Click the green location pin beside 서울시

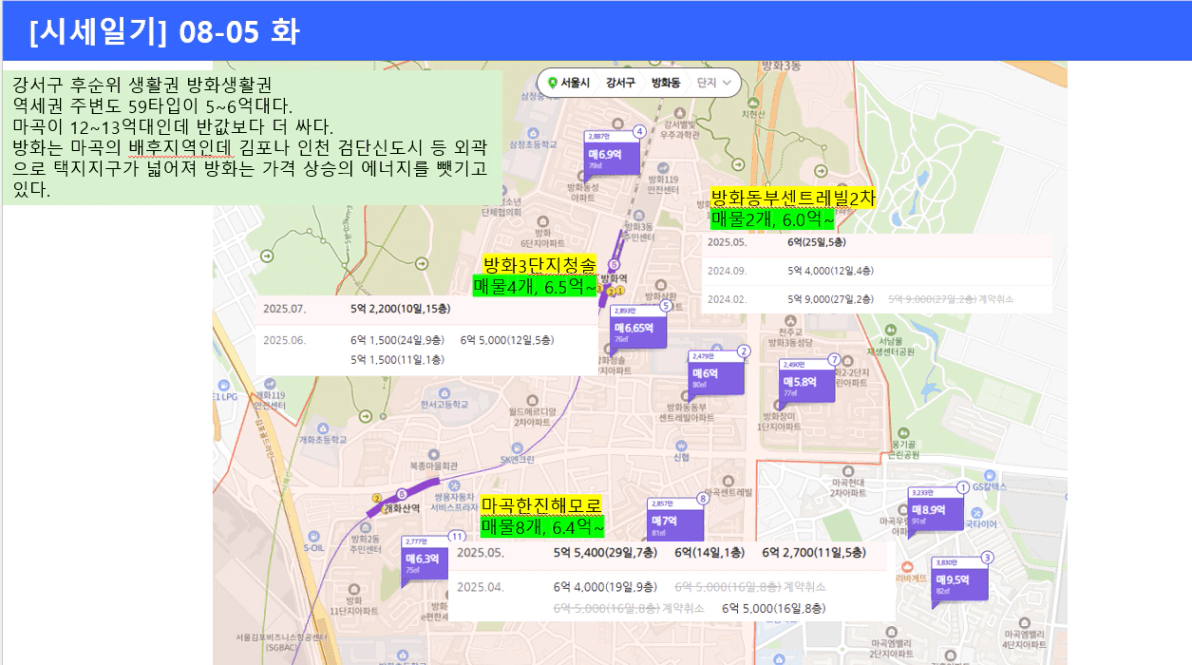click(x=553, y=82)
